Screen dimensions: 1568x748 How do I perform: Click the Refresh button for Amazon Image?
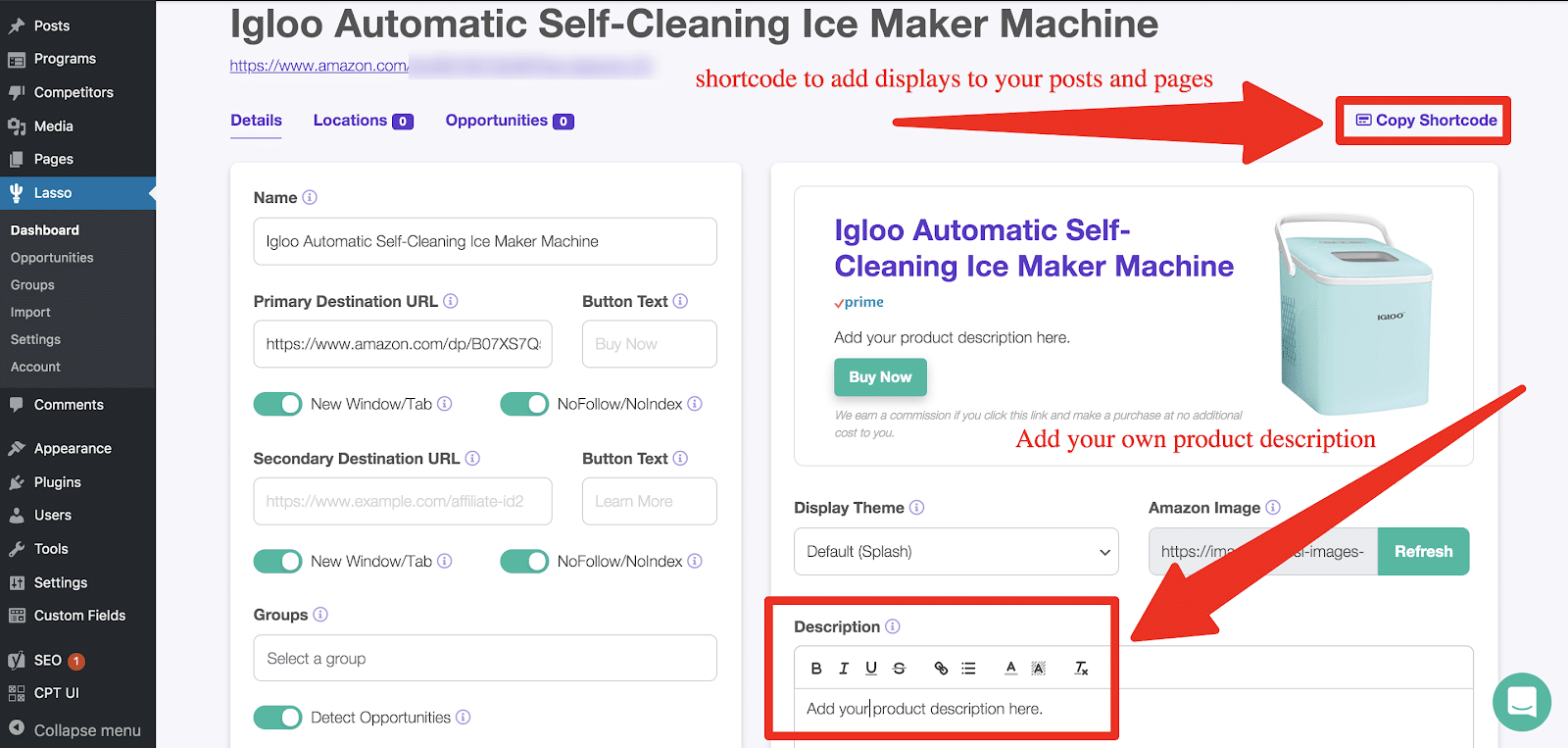pyautogui.click(x=1424, y=552)
